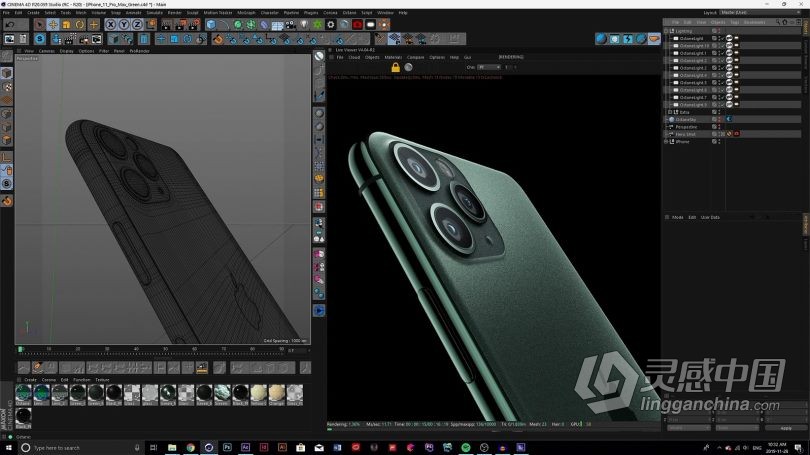The image size is (810, 455).
Task: Toggle Z axis lock
Action: 137,24
